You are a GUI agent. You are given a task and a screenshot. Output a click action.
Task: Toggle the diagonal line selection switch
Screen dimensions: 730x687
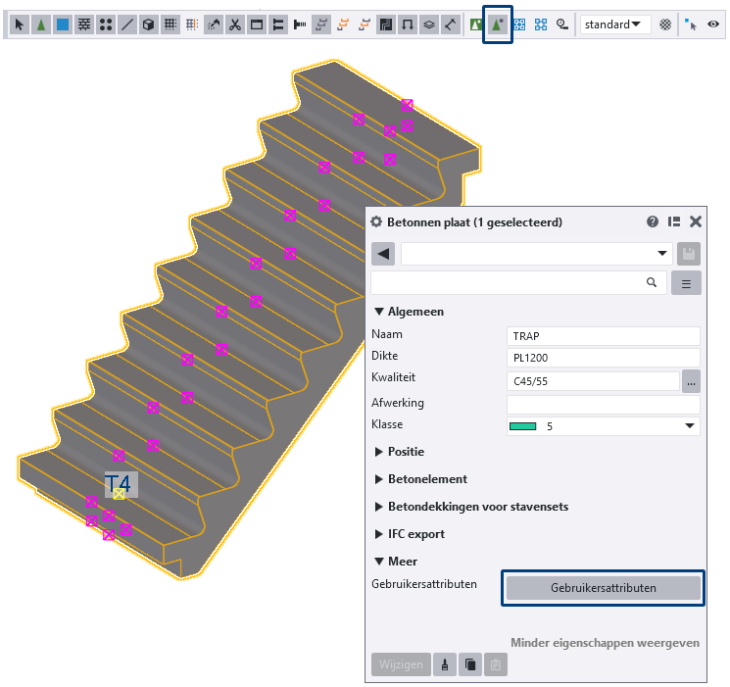(127, 24)
